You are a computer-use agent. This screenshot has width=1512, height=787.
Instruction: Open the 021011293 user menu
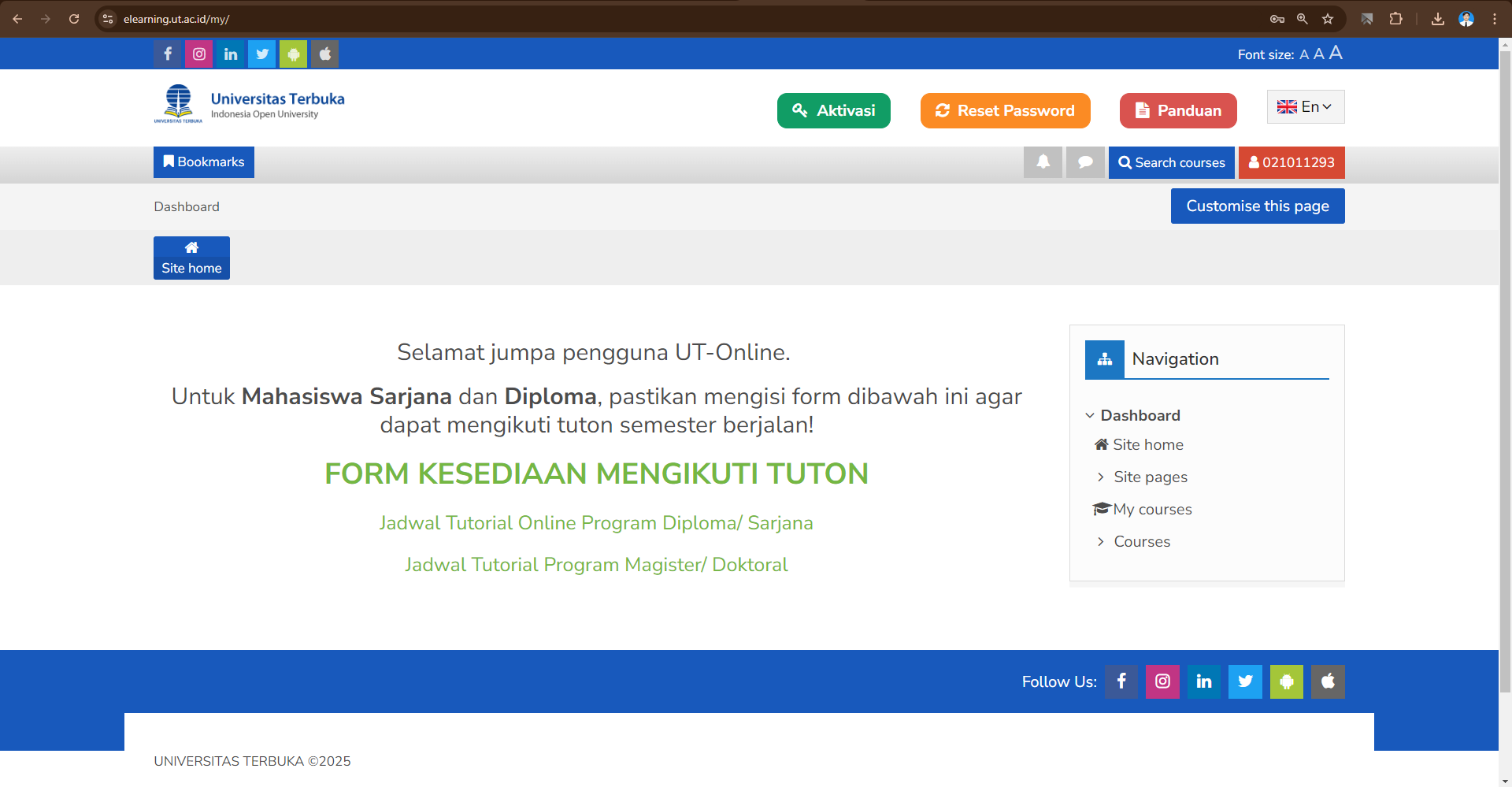click(x=1291, y=162)
